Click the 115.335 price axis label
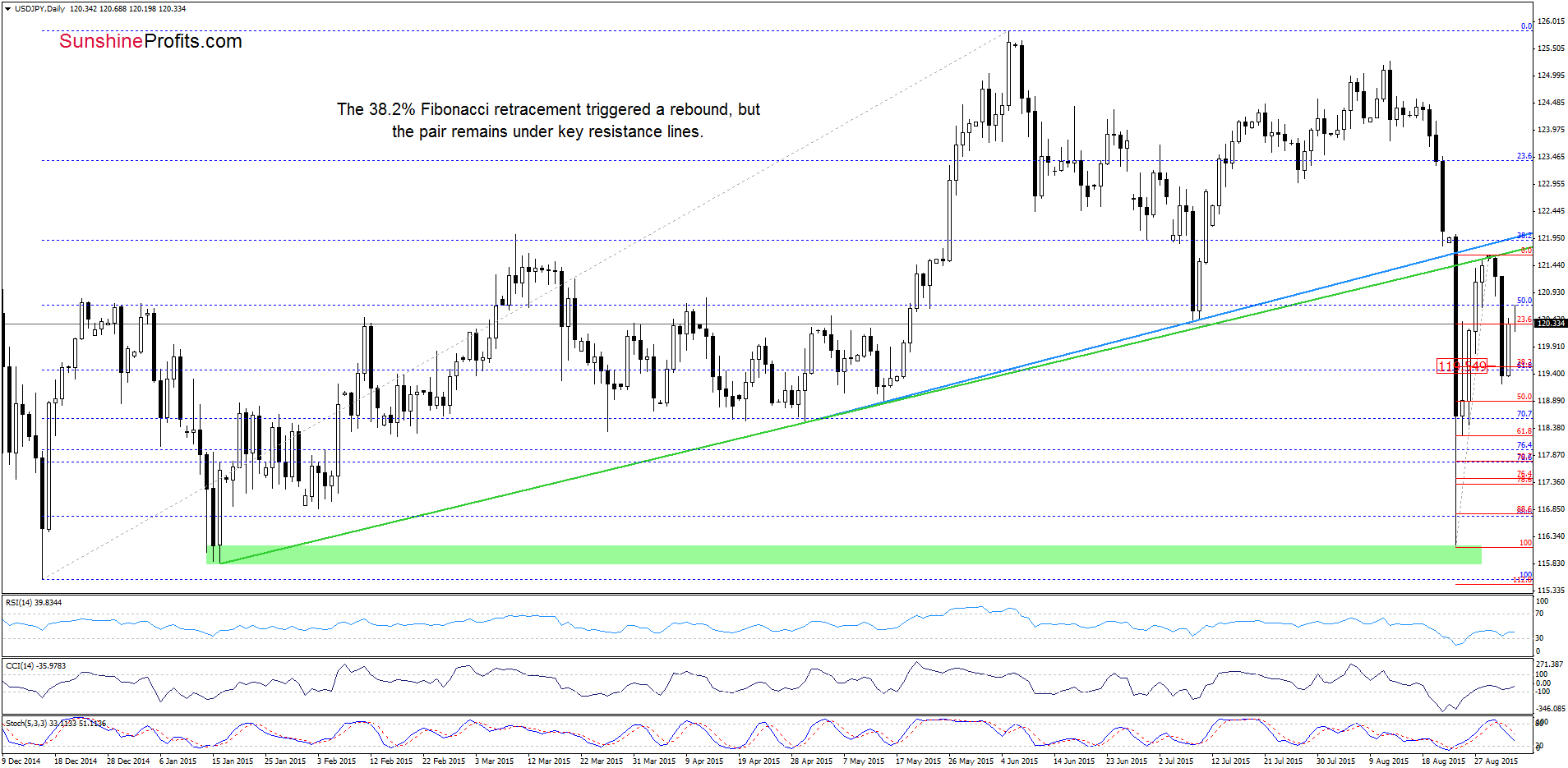The width and height of the screenshot is (1568, 768). [x=1551, y=591]
